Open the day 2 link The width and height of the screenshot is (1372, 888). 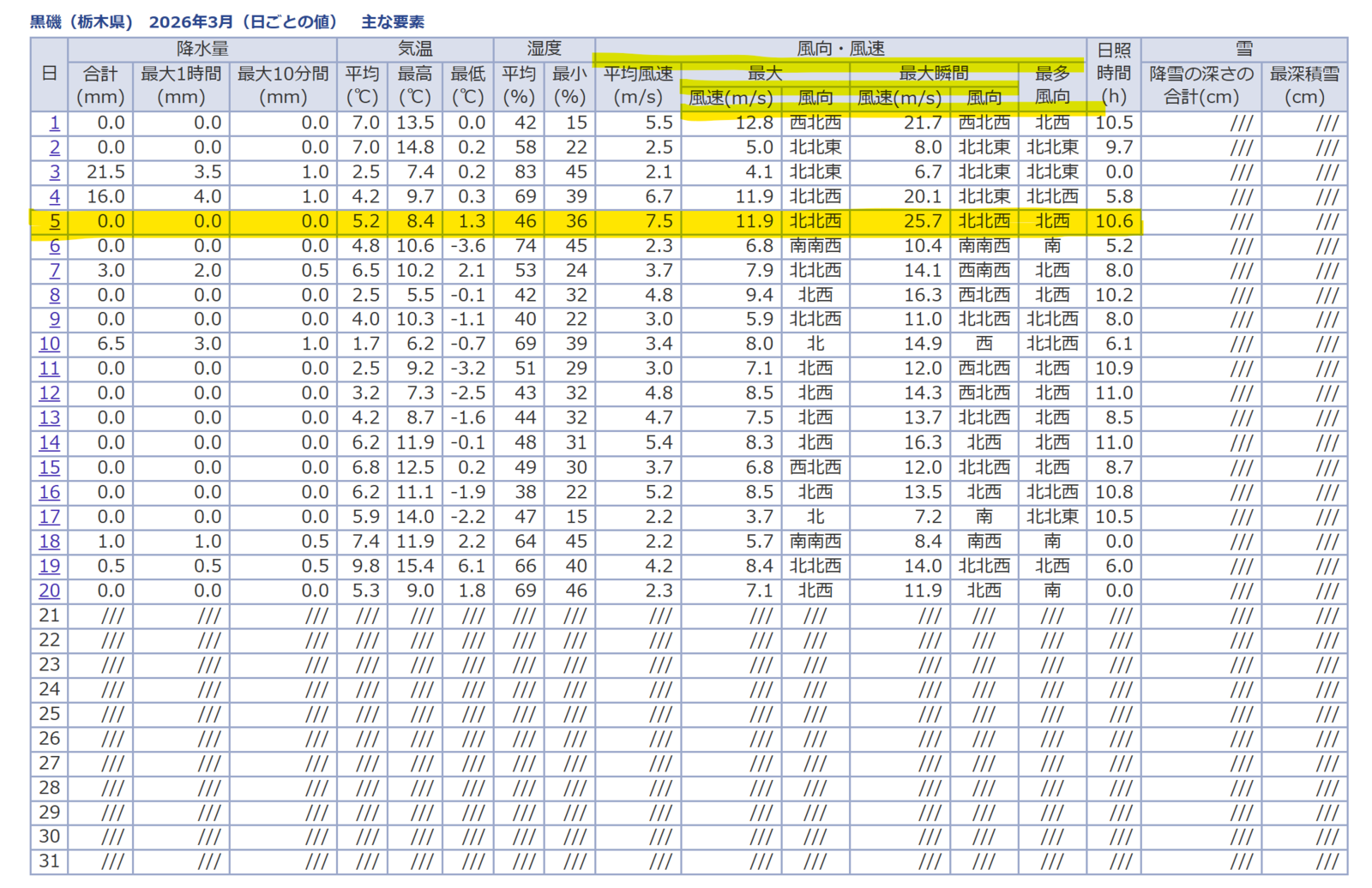coord(55,147)
